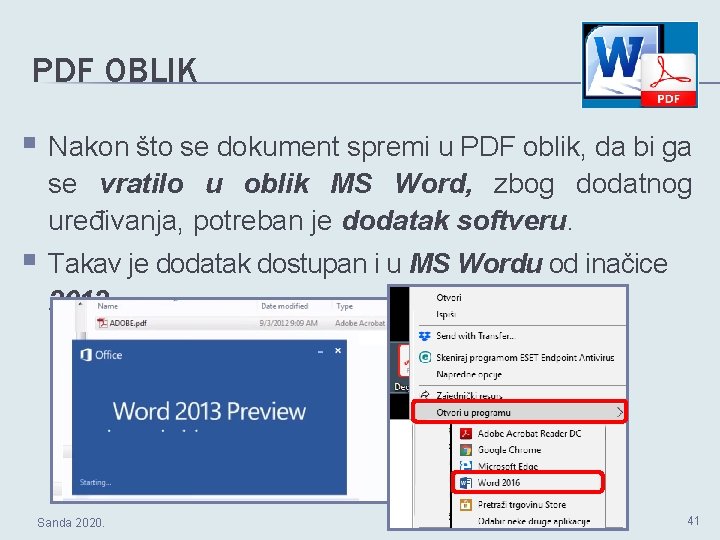The image size is (720, 540).
Task: Click the Google Chrome icon in the submenu
Action: point(466,450)
